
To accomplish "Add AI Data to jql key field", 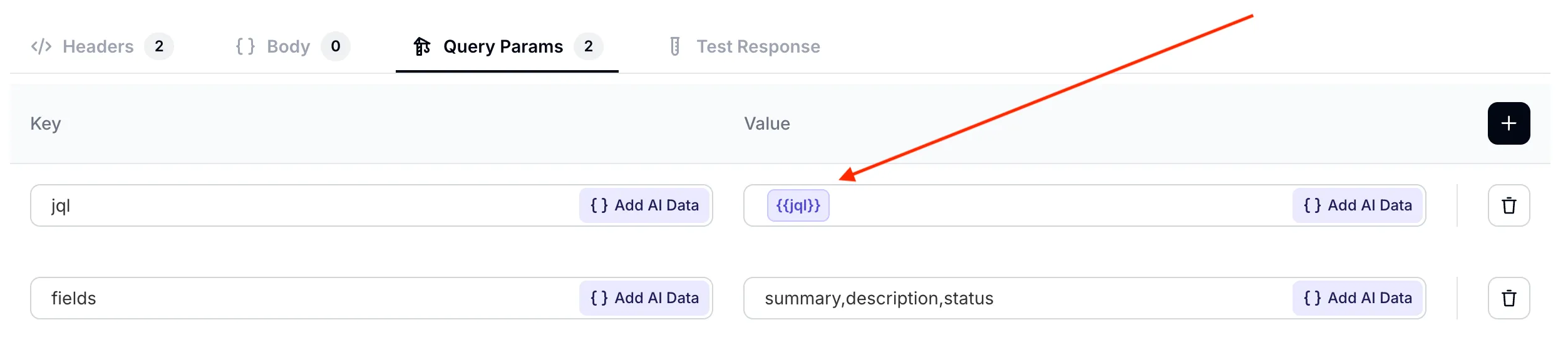I will (644, 205).
